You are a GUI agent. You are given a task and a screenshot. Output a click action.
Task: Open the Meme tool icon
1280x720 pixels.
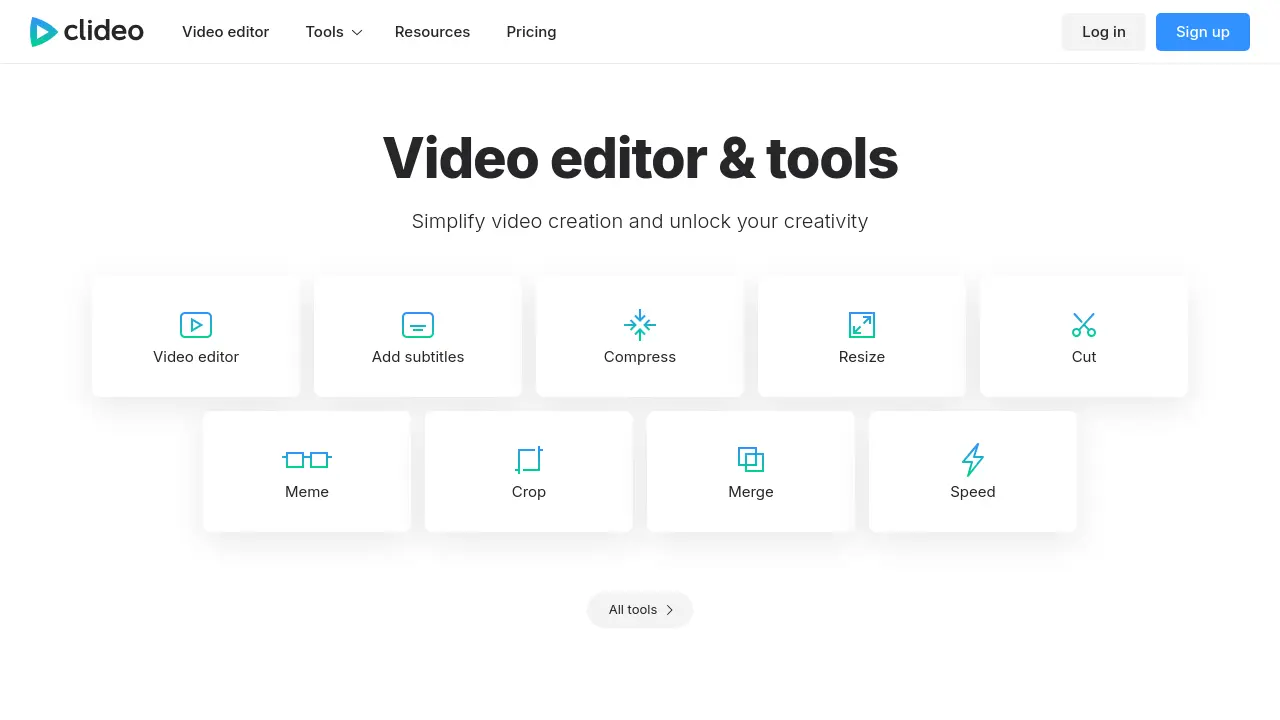[x=307, y=460]
